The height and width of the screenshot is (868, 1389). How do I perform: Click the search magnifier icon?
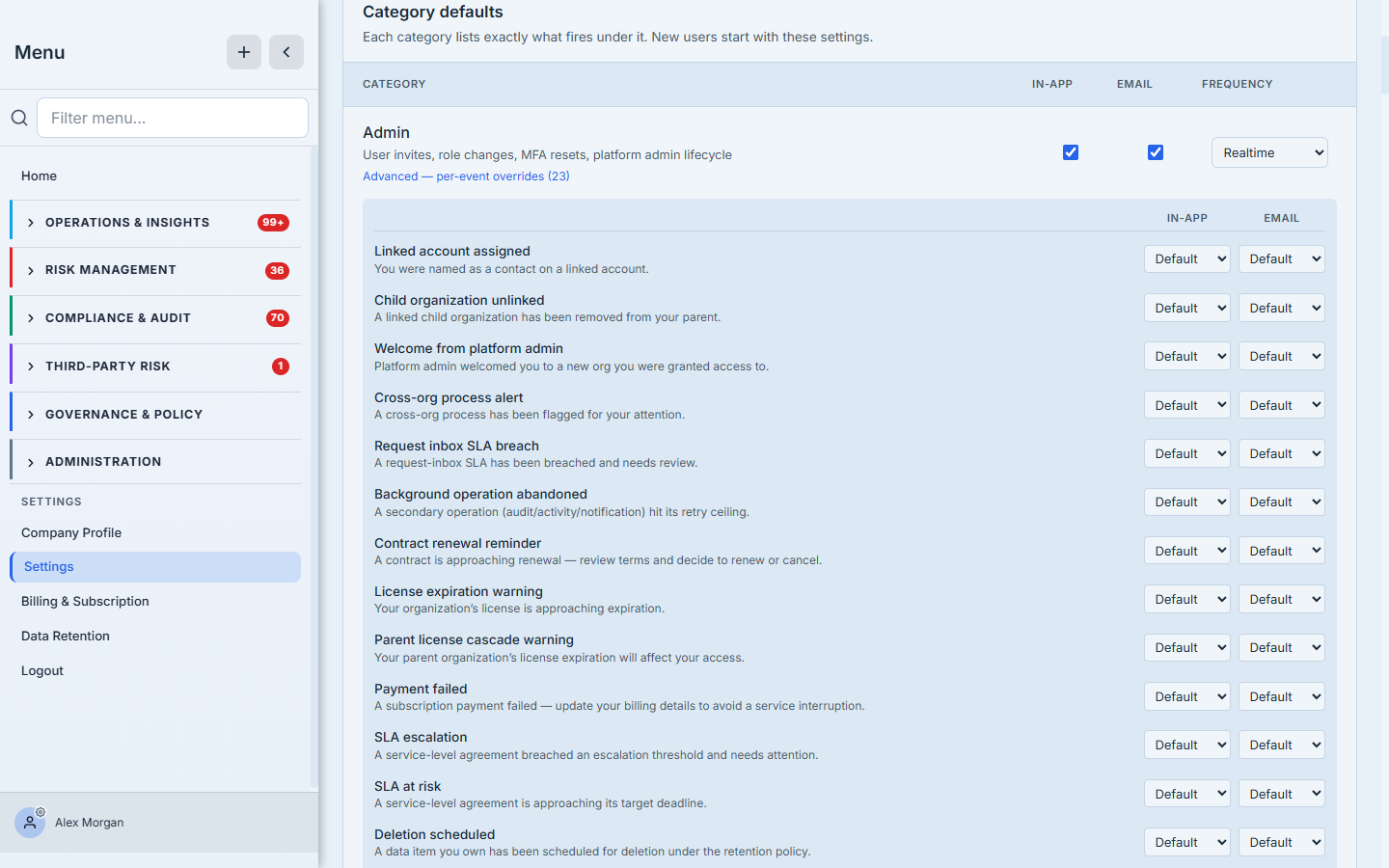tap(19, 118)
